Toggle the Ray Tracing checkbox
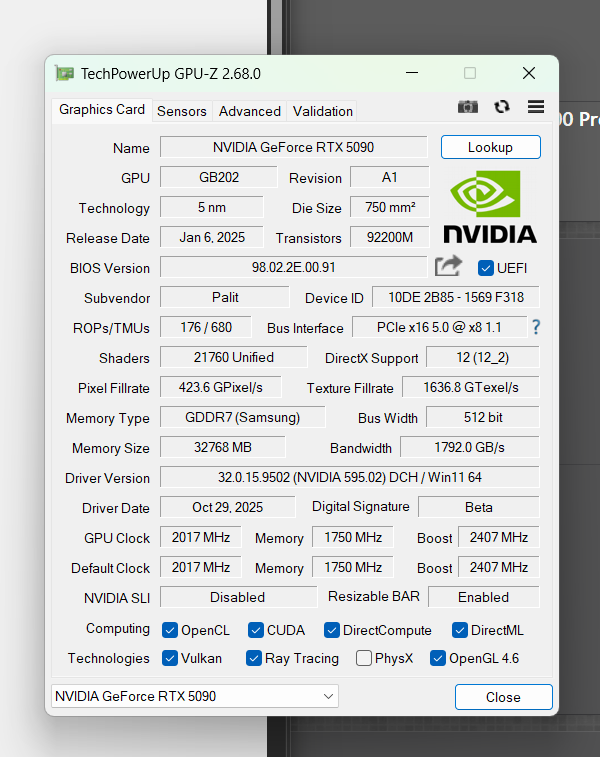 (x=254, y=658)
